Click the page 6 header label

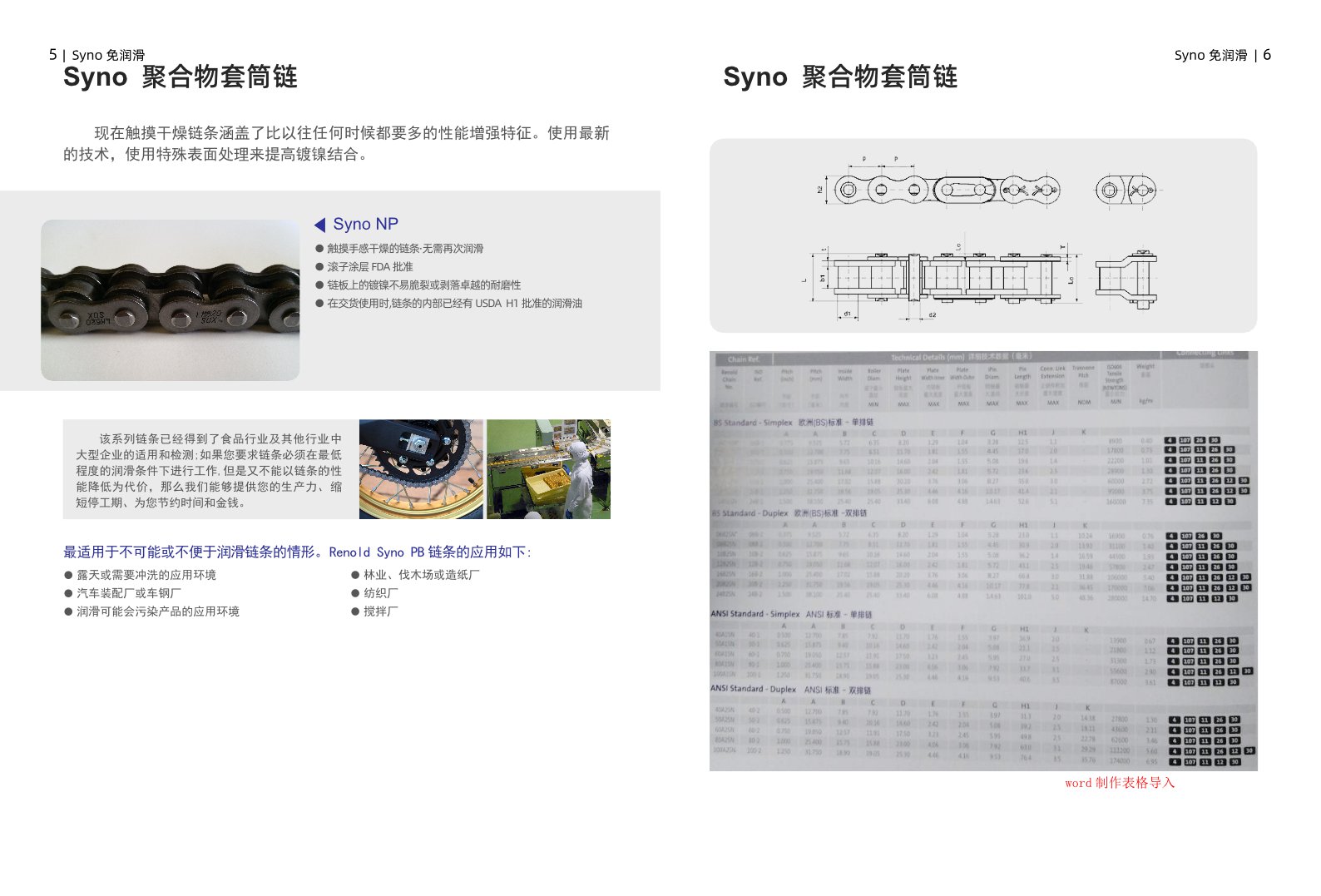click(1222, 55)
